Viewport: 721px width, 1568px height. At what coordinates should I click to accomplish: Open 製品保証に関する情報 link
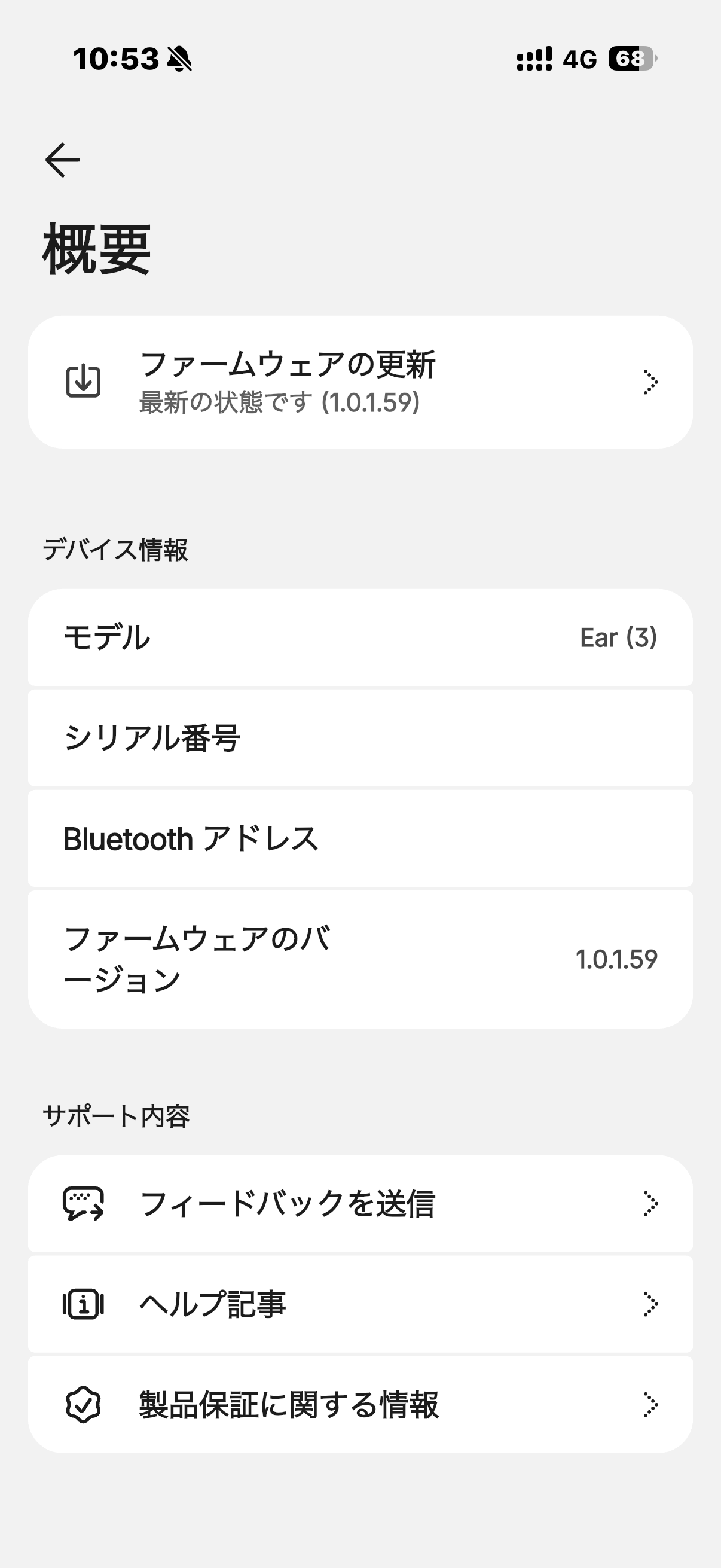(x=289, y=1404)
